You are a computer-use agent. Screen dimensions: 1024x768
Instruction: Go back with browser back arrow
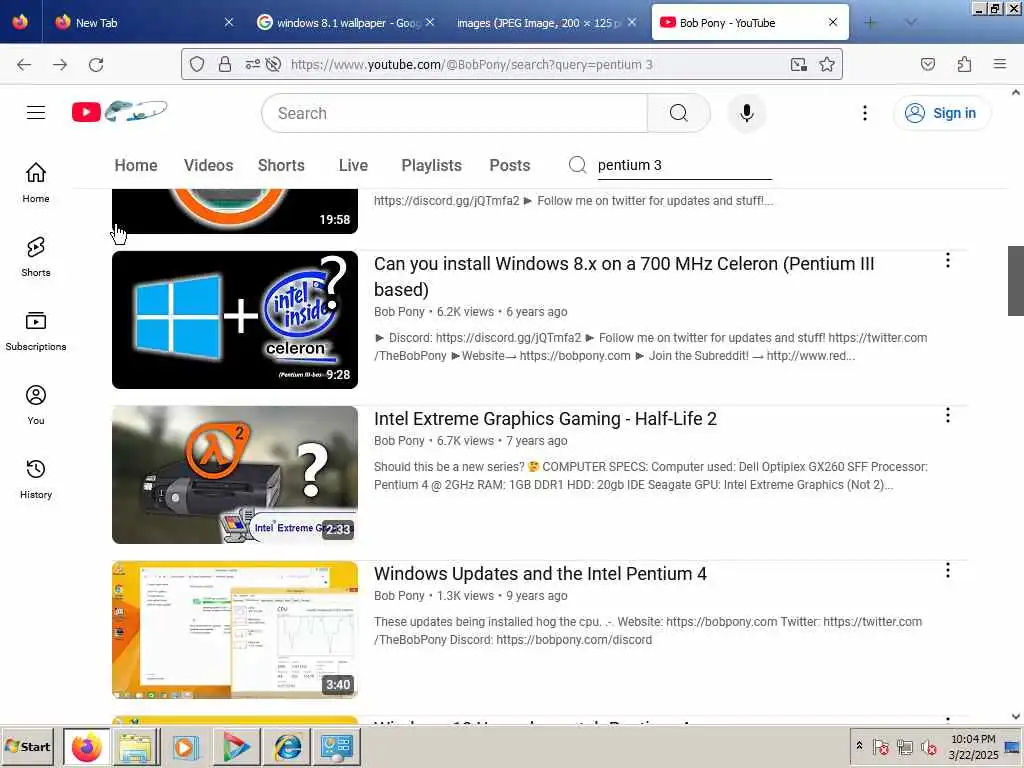[x=24, y=64]
